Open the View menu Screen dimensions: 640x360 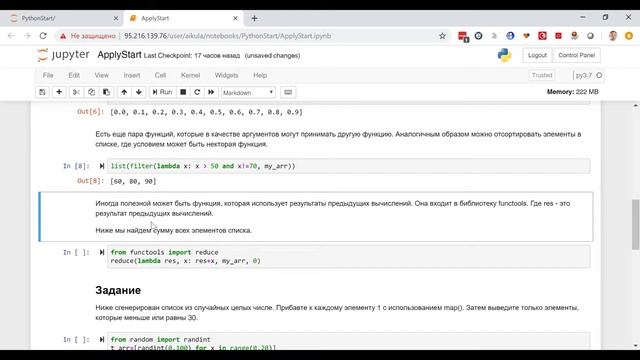coord(102,75)
